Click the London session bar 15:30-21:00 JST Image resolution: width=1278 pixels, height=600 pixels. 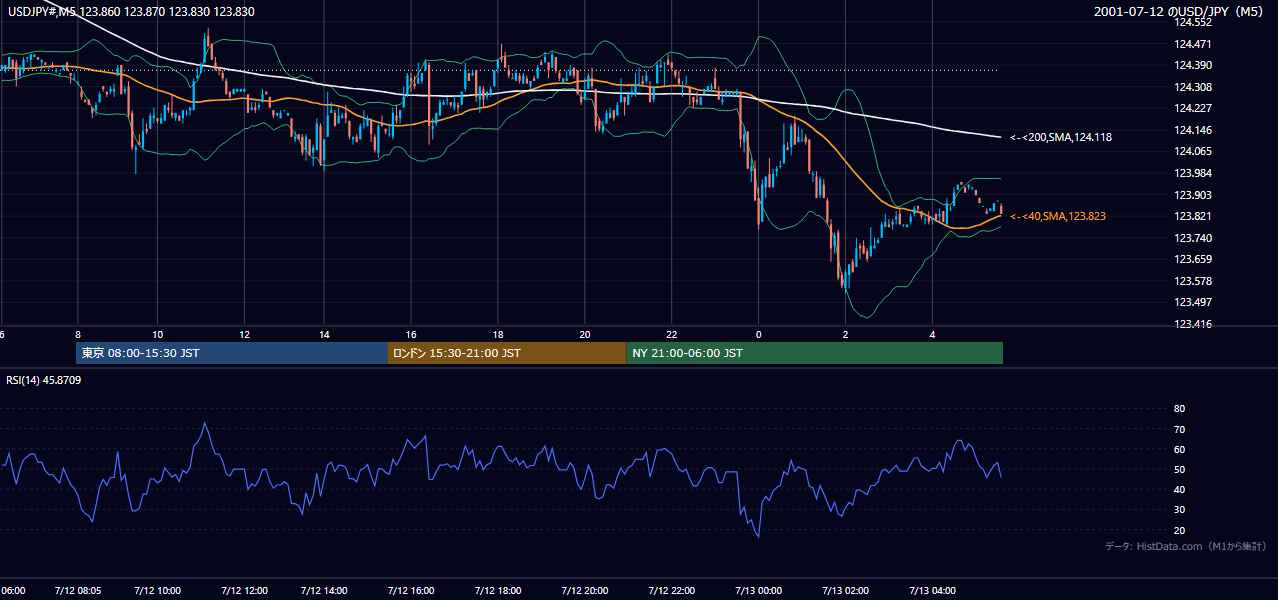(x=507, y=353)
